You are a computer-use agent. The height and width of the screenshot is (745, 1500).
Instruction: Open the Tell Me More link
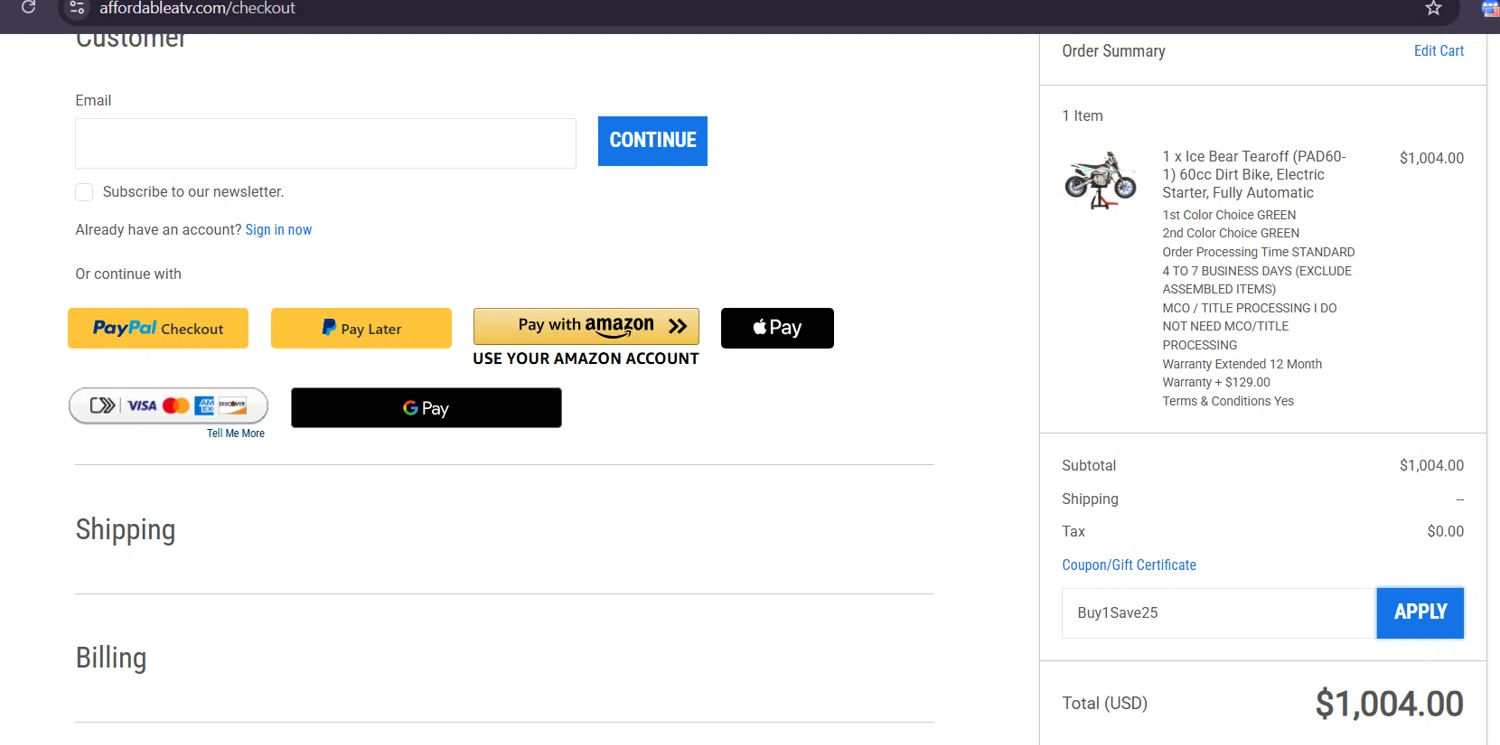point(236,434)
